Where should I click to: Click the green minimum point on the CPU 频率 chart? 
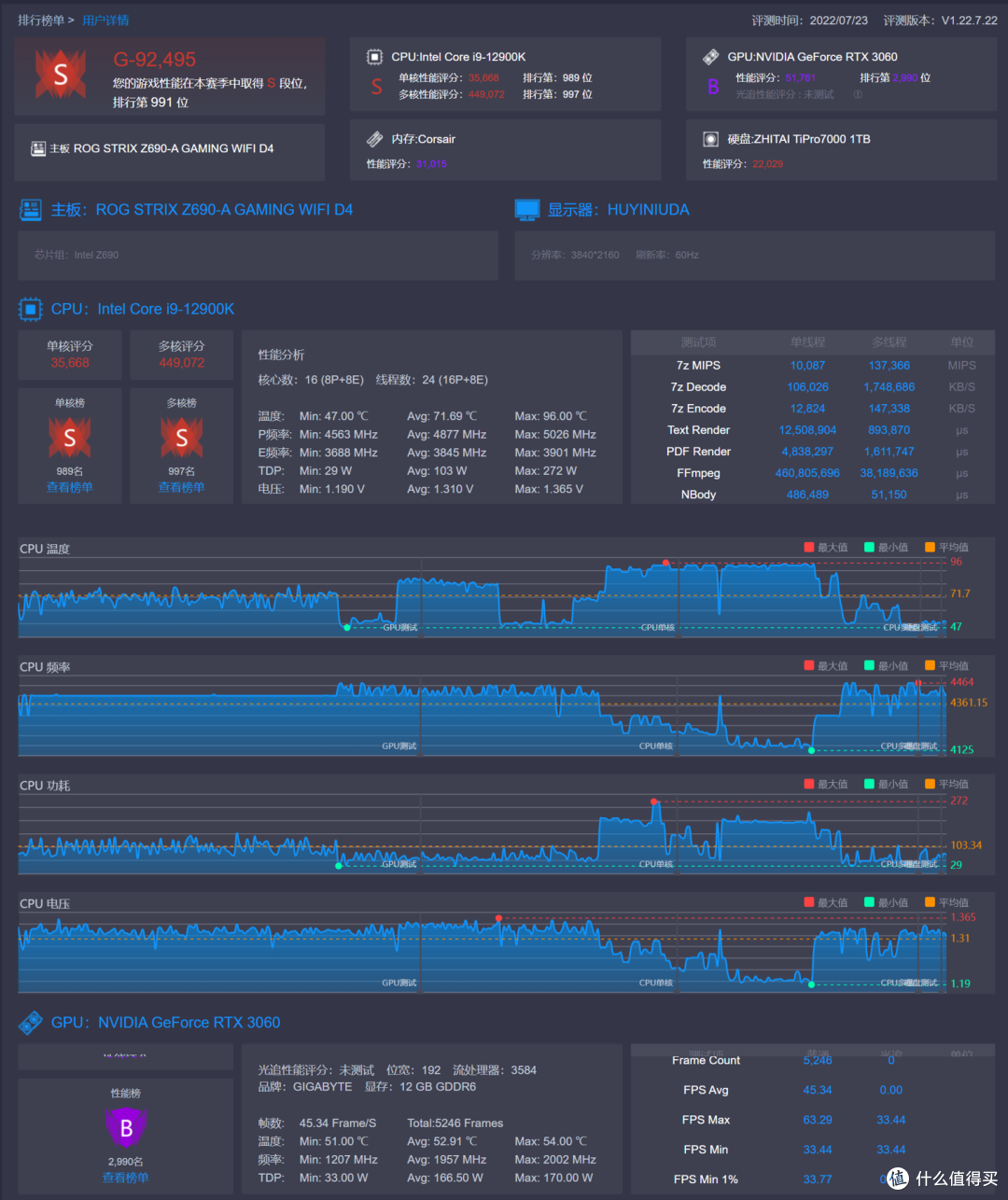coord(811,750)
